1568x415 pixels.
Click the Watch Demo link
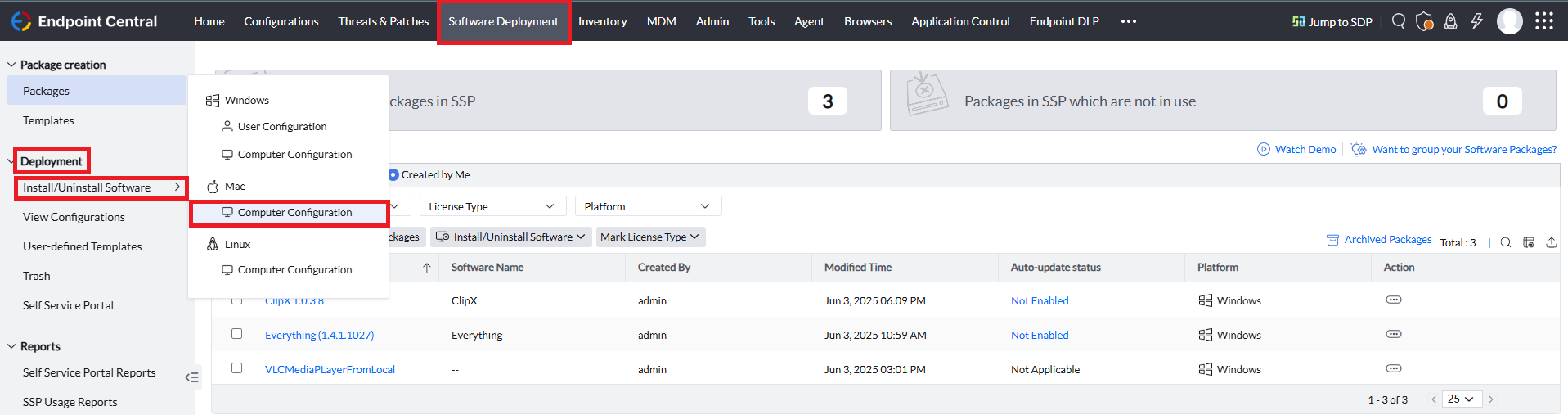(x=1305, y=149)
